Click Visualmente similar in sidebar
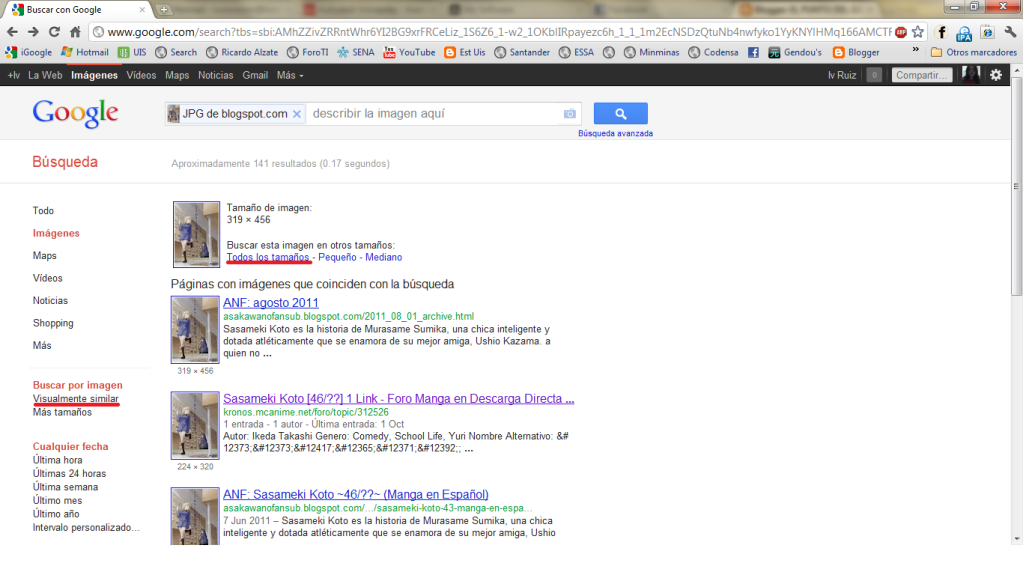This screenshot has height=575, width=1023. 76,399
